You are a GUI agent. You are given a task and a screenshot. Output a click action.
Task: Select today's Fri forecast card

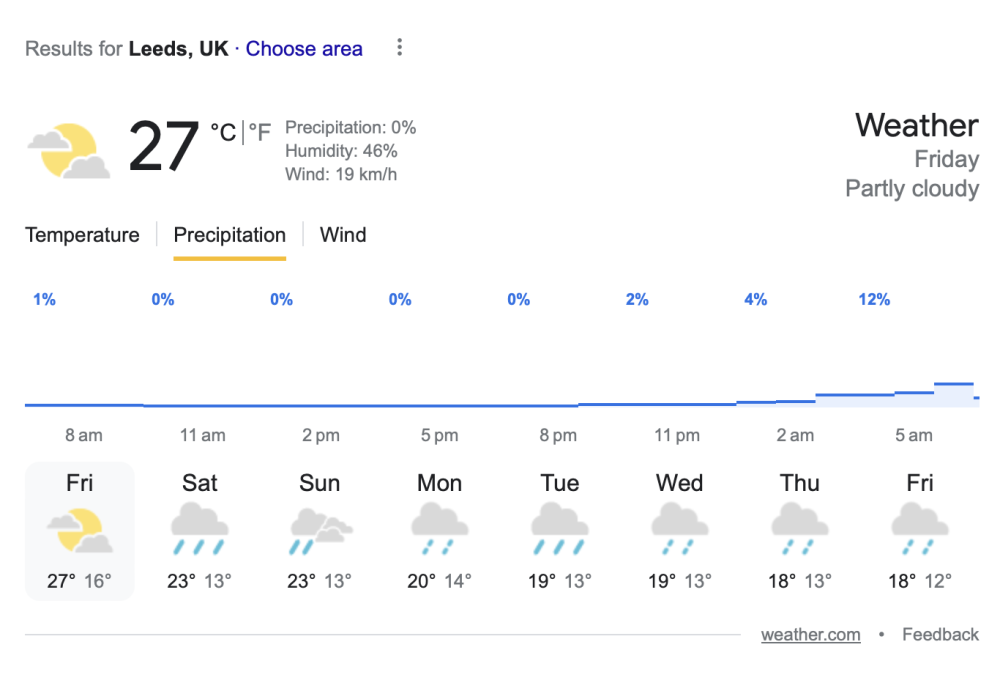click(80, 531)
